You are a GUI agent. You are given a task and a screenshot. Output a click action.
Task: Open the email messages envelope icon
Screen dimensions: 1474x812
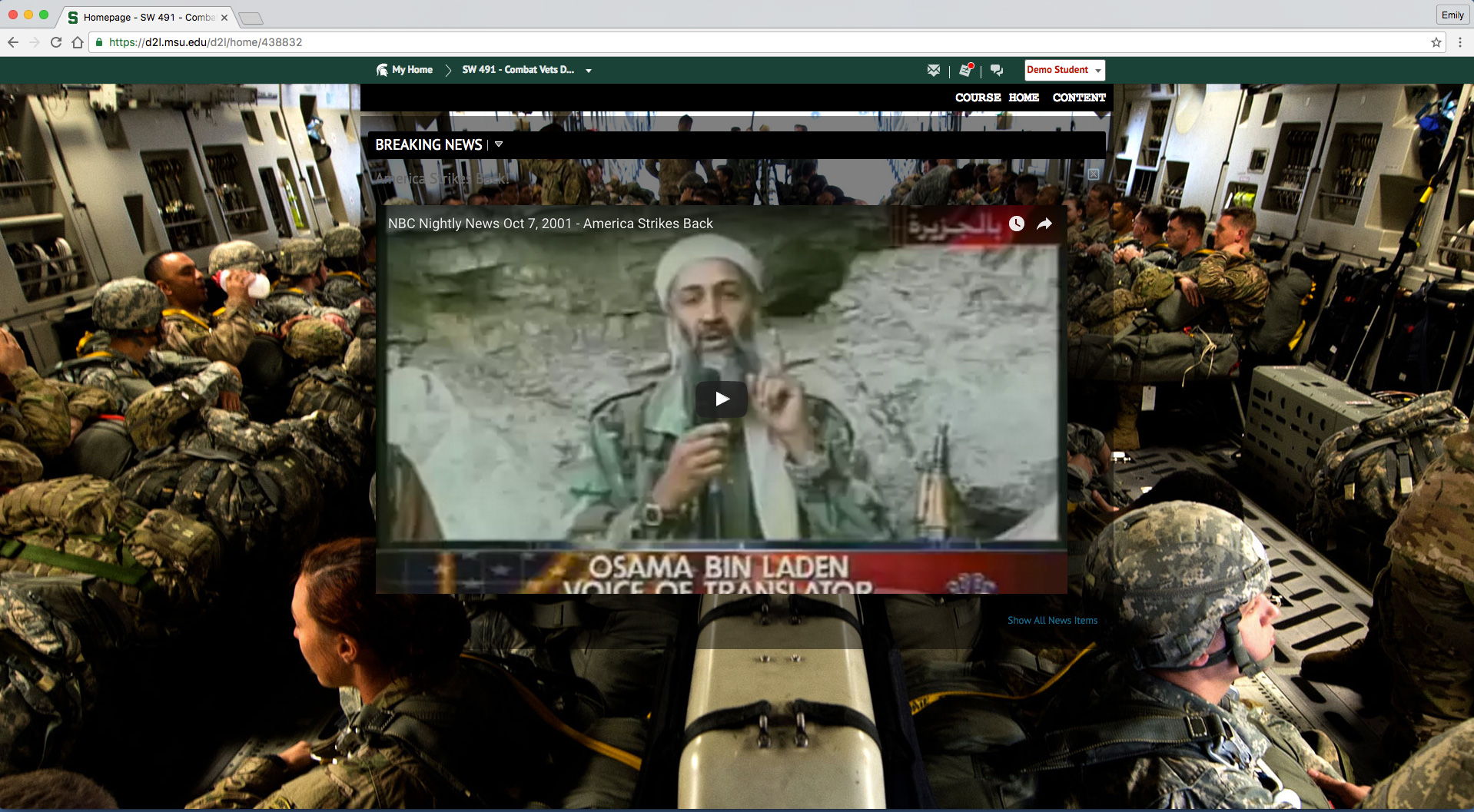click(933, 70)
